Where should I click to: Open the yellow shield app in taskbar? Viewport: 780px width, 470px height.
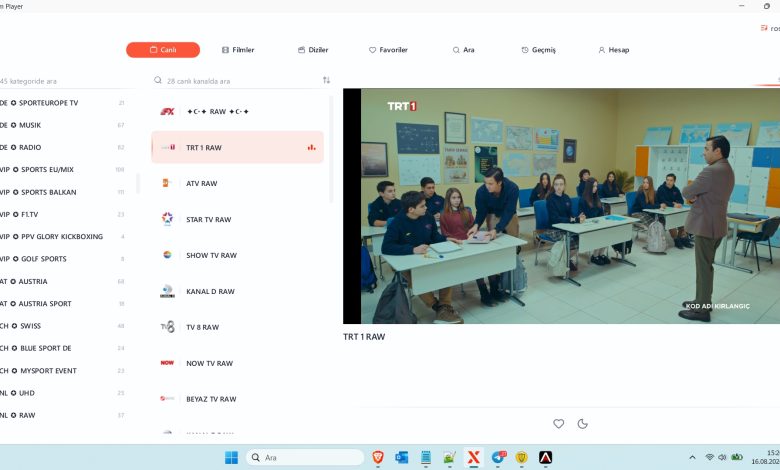[x=521, y=458]
